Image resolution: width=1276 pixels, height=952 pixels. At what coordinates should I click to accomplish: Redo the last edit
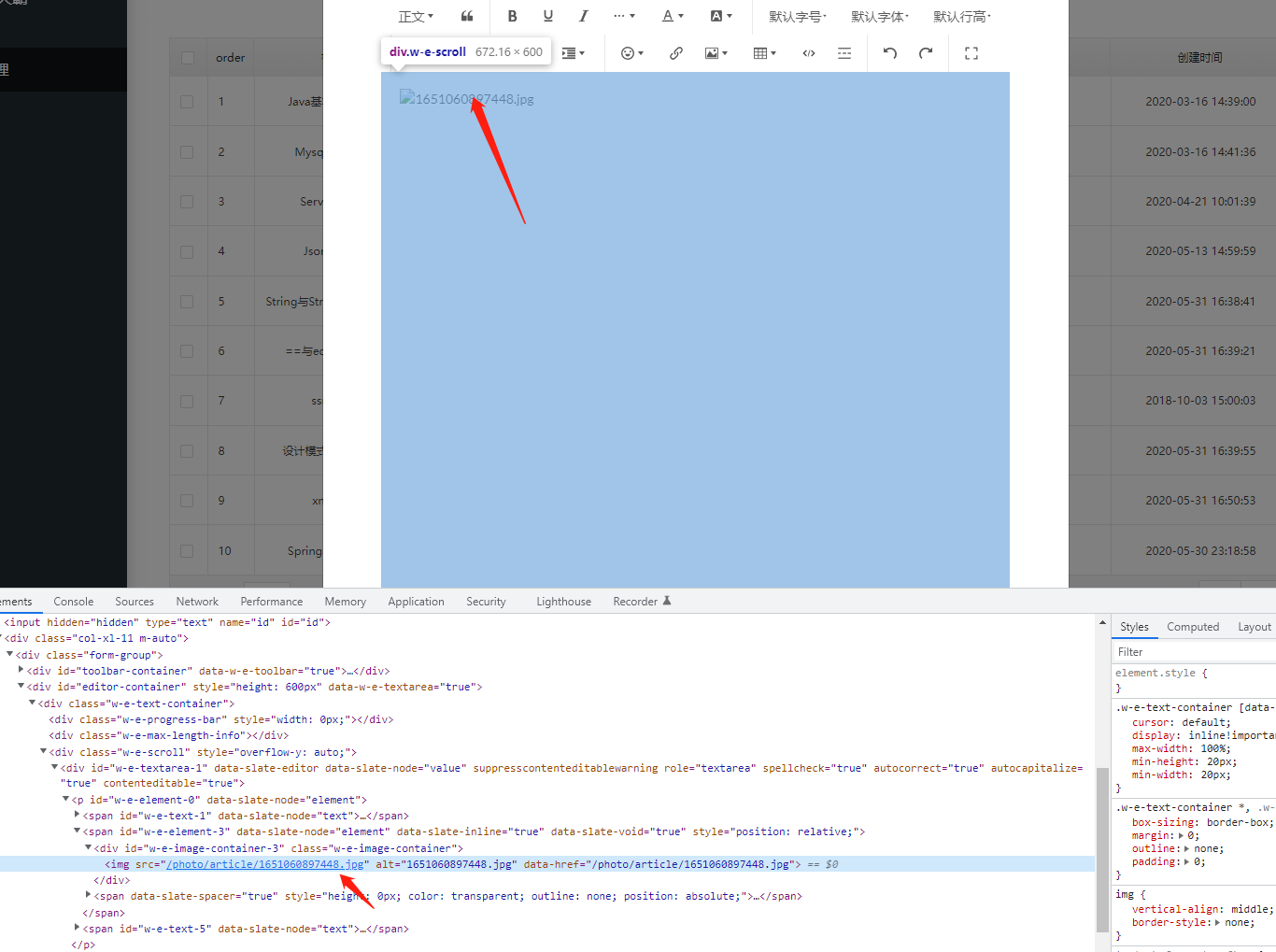tap(926, 52)
